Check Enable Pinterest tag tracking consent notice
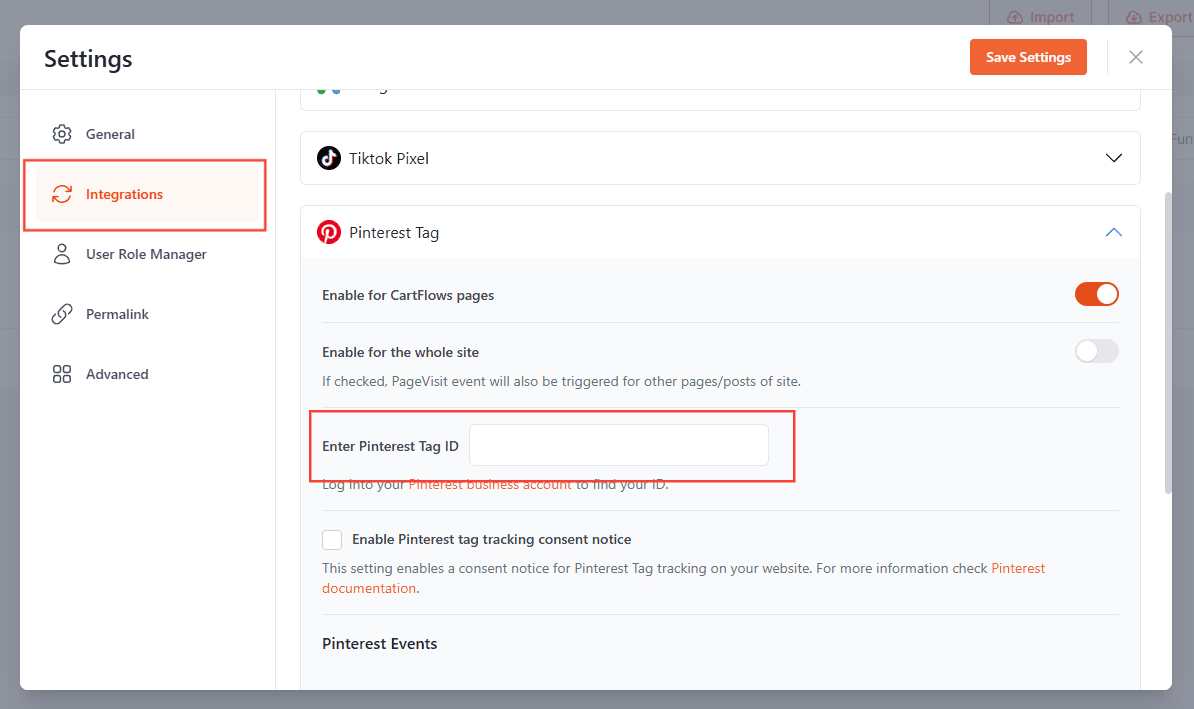 (332, 540)
